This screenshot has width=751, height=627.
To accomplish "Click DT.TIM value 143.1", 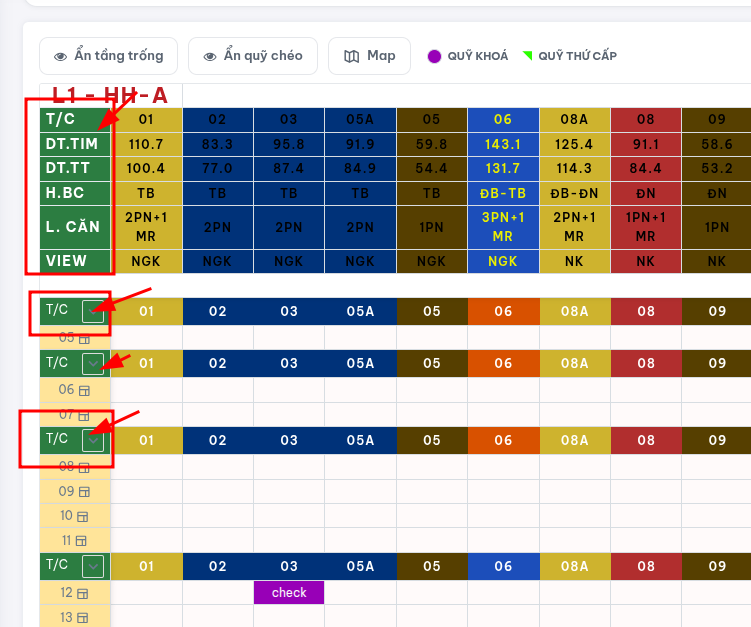I will pyautogui.click(x=503, y=145).
